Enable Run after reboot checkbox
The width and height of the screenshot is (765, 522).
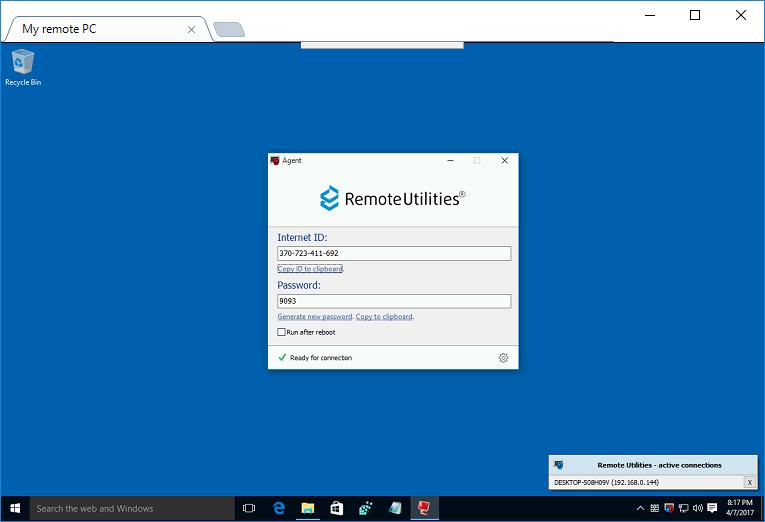coord(282,332)
